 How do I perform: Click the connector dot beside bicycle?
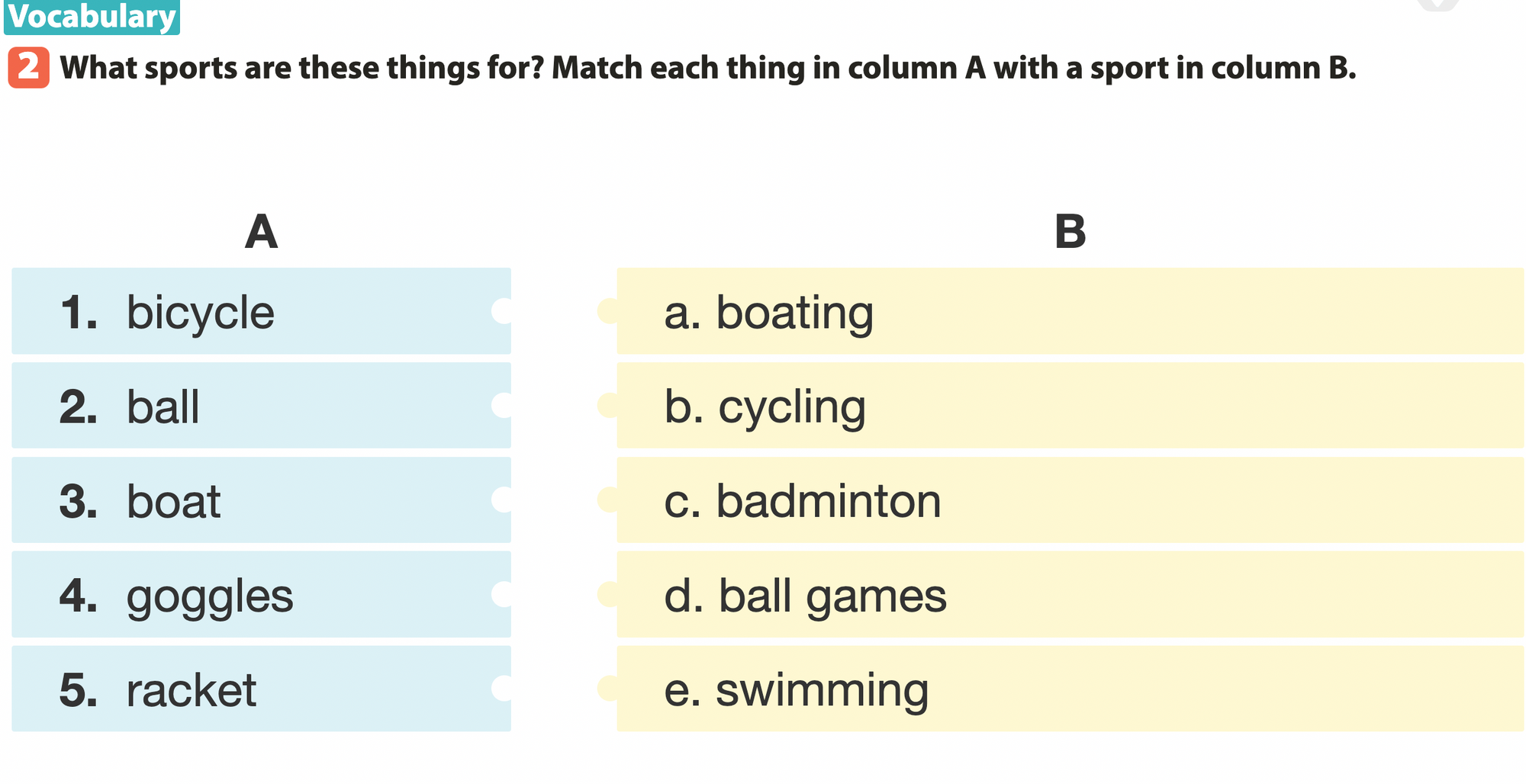[502, 311]
